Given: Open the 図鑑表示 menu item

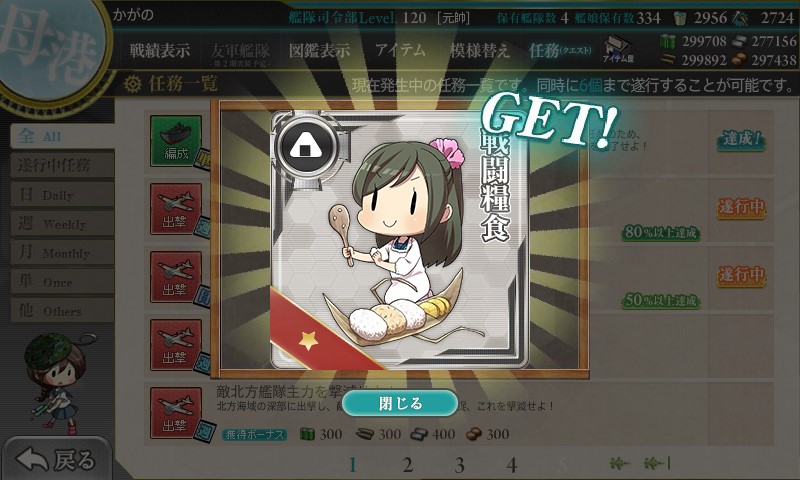Looking at the screenshot, I should tap(319, 50).
